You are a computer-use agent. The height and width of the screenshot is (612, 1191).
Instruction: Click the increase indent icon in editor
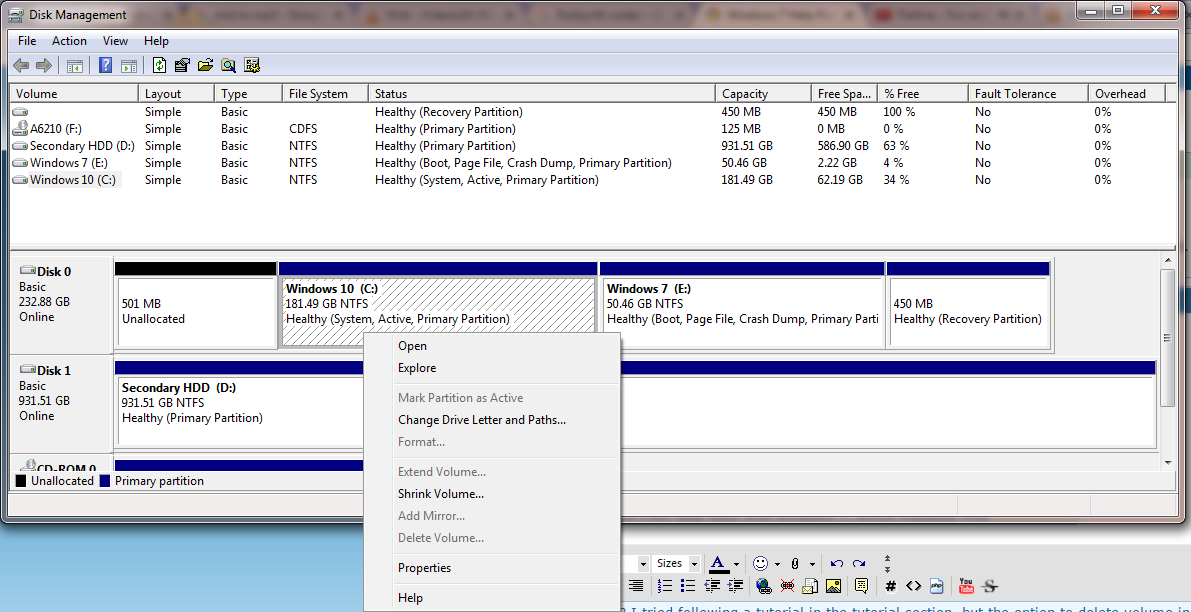pyautogui.click(x=735, y=585)
